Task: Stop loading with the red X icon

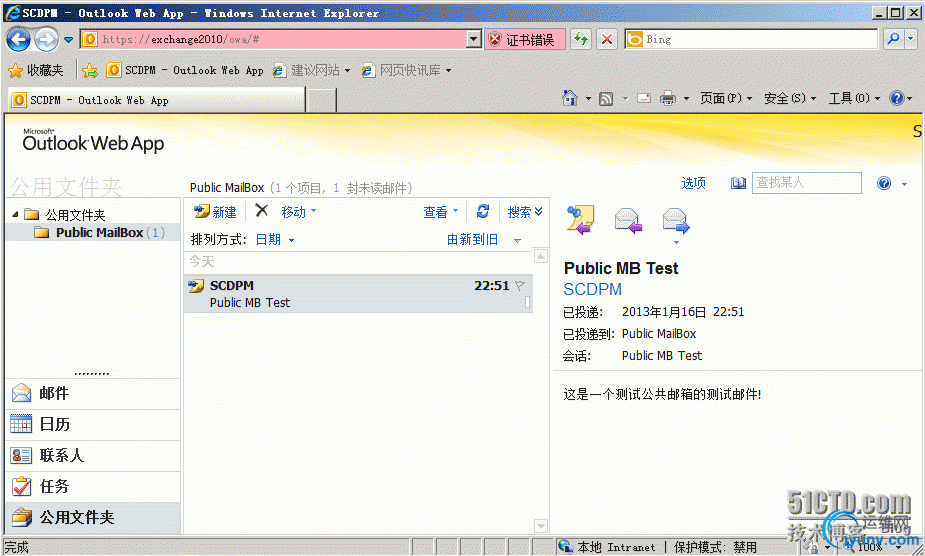Action: (x=606, y=40)
